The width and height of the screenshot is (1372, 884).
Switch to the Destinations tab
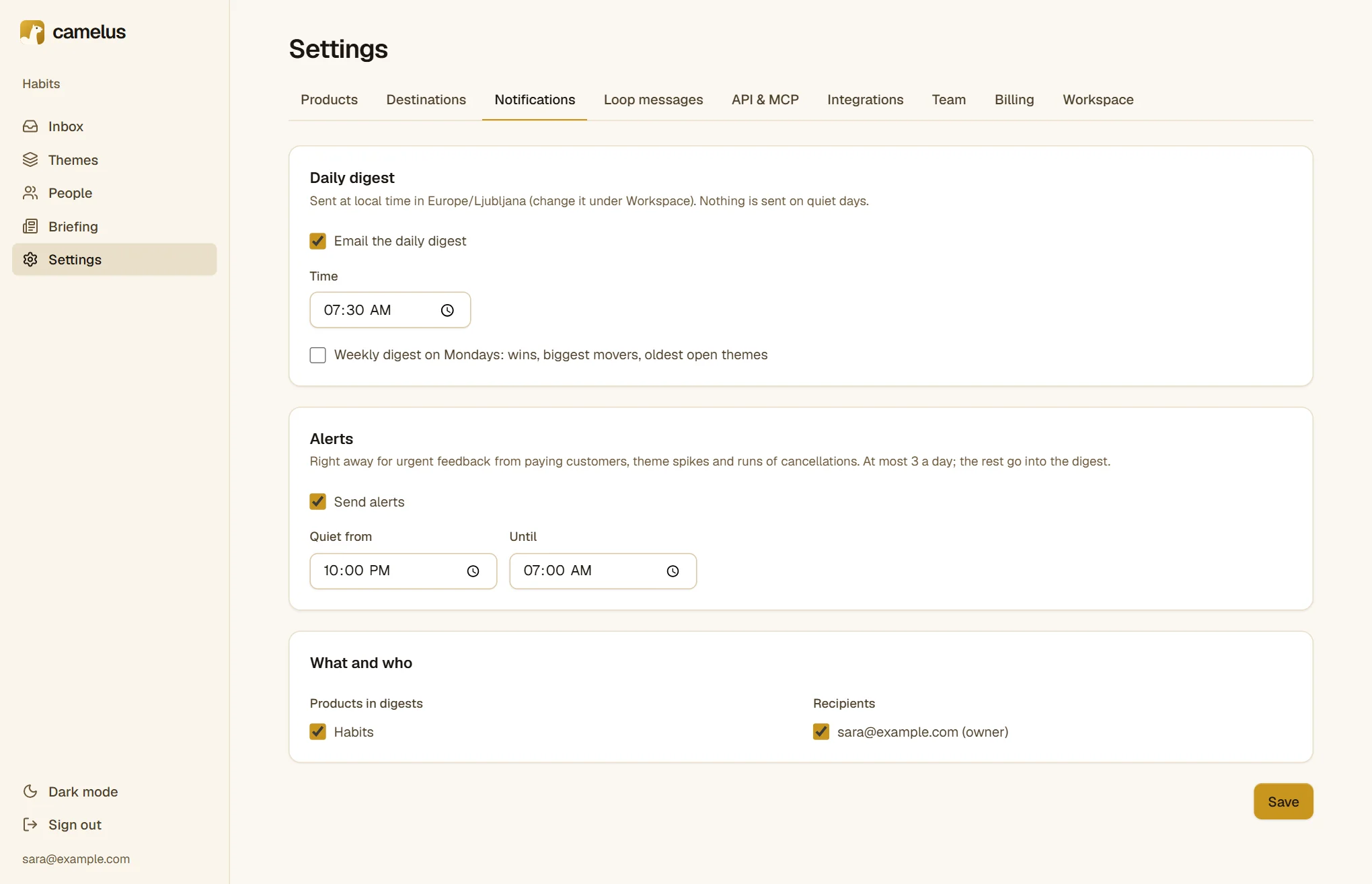click(x=426, y=100)
